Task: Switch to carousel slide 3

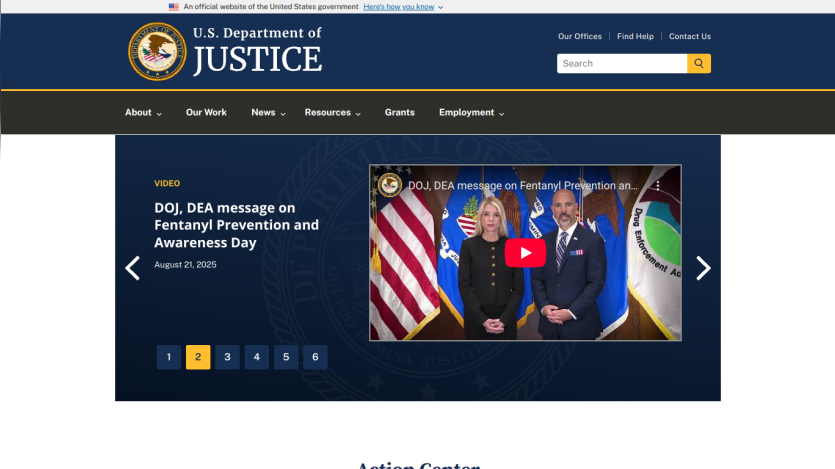Action: (227, 357)
